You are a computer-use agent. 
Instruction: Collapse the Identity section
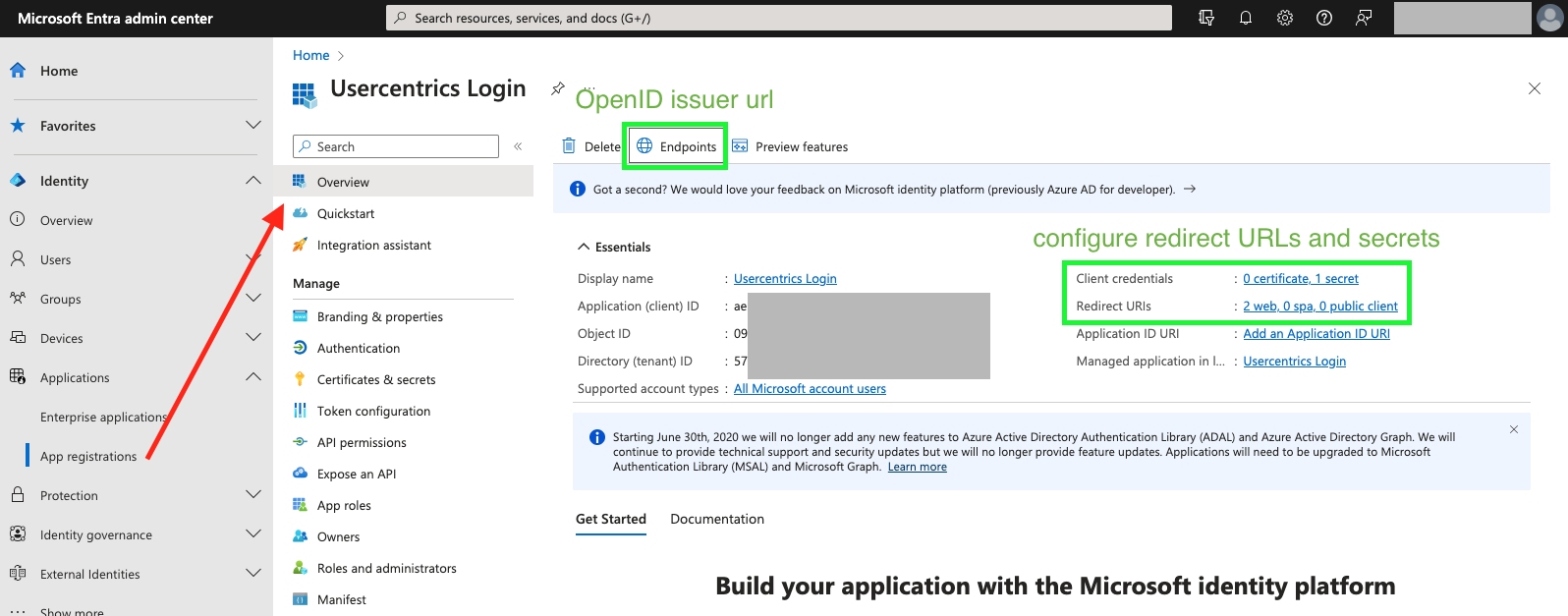click(x=253, y=181)
